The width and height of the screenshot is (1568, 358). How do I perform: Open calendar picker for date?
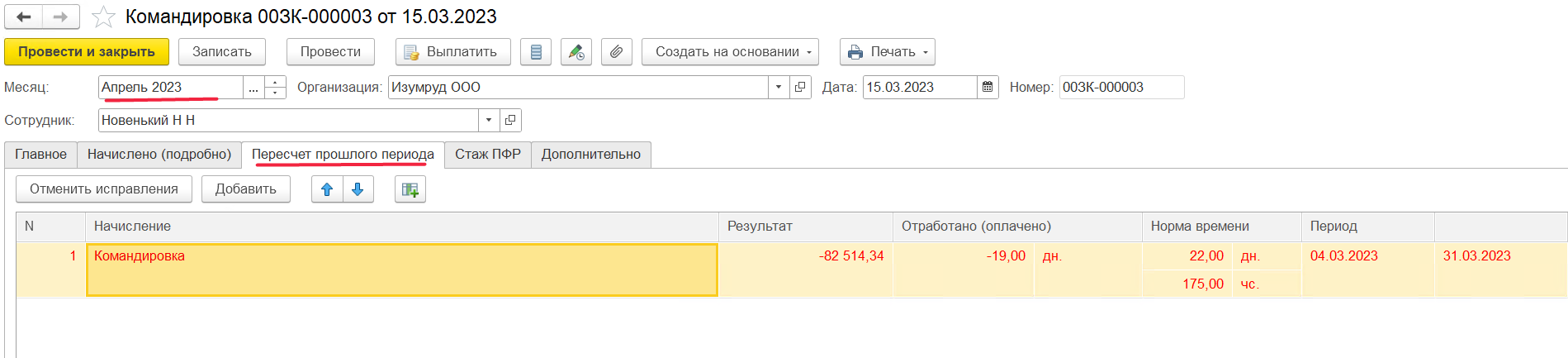point(988,87)
